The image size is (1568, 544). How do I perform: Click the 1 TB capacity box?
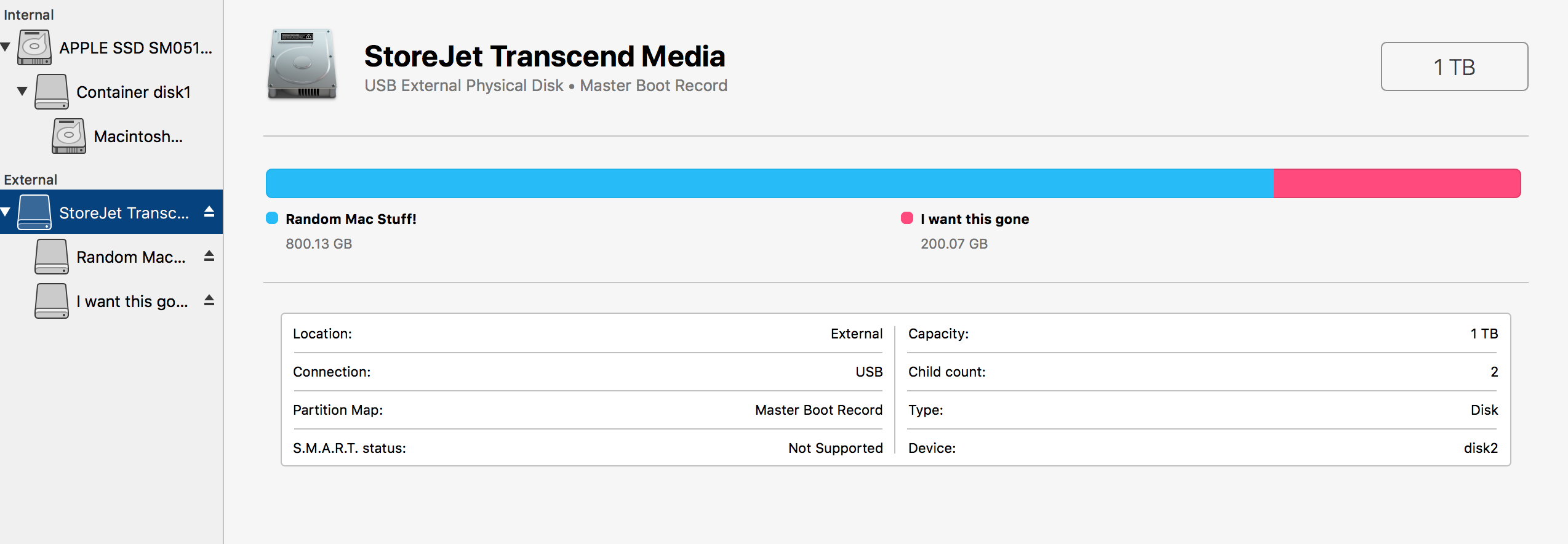click(x=1454, y=66)
